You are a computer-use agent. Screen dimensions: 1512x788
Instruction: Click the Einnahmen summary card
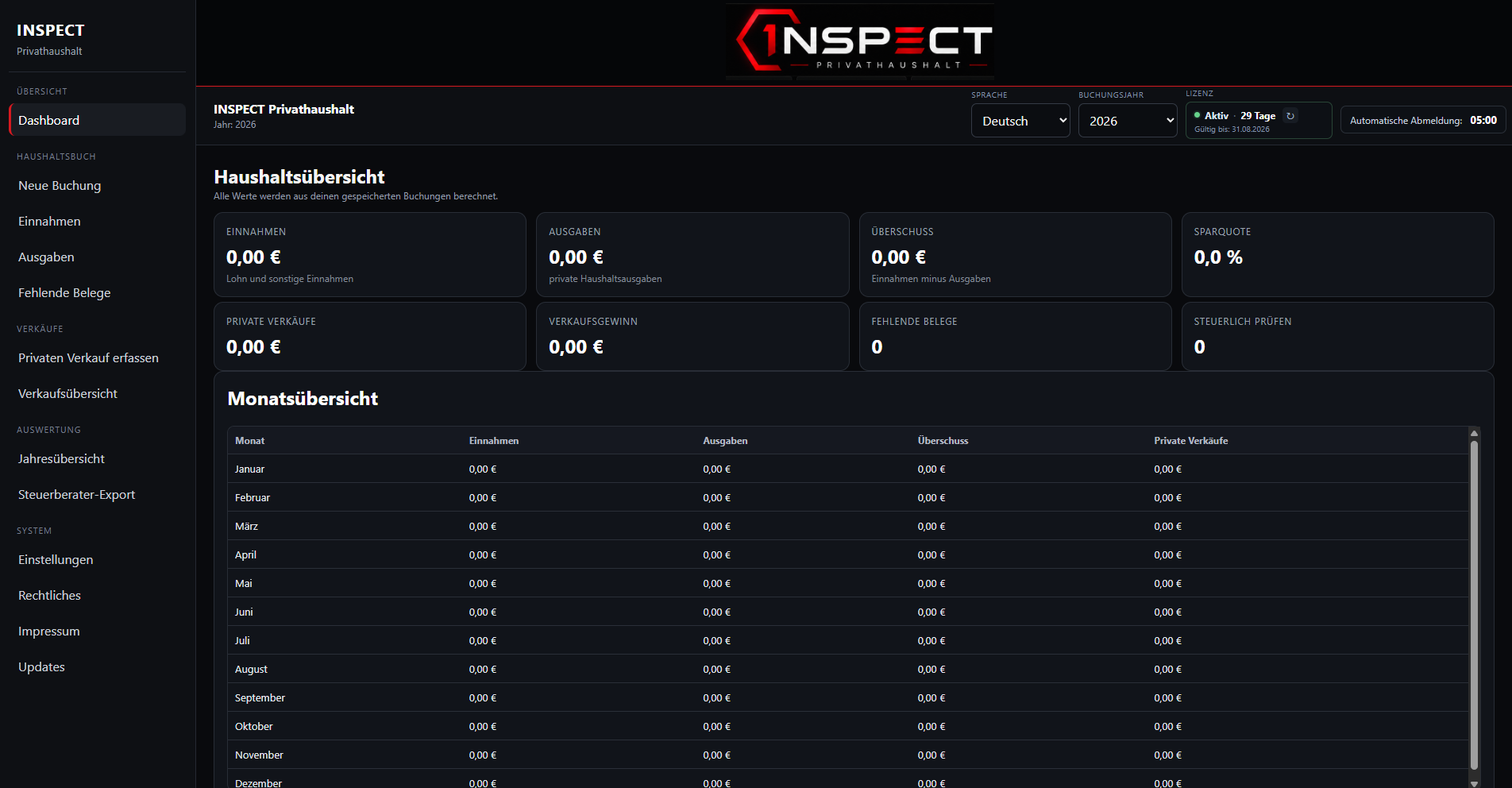tap(370, 254)
